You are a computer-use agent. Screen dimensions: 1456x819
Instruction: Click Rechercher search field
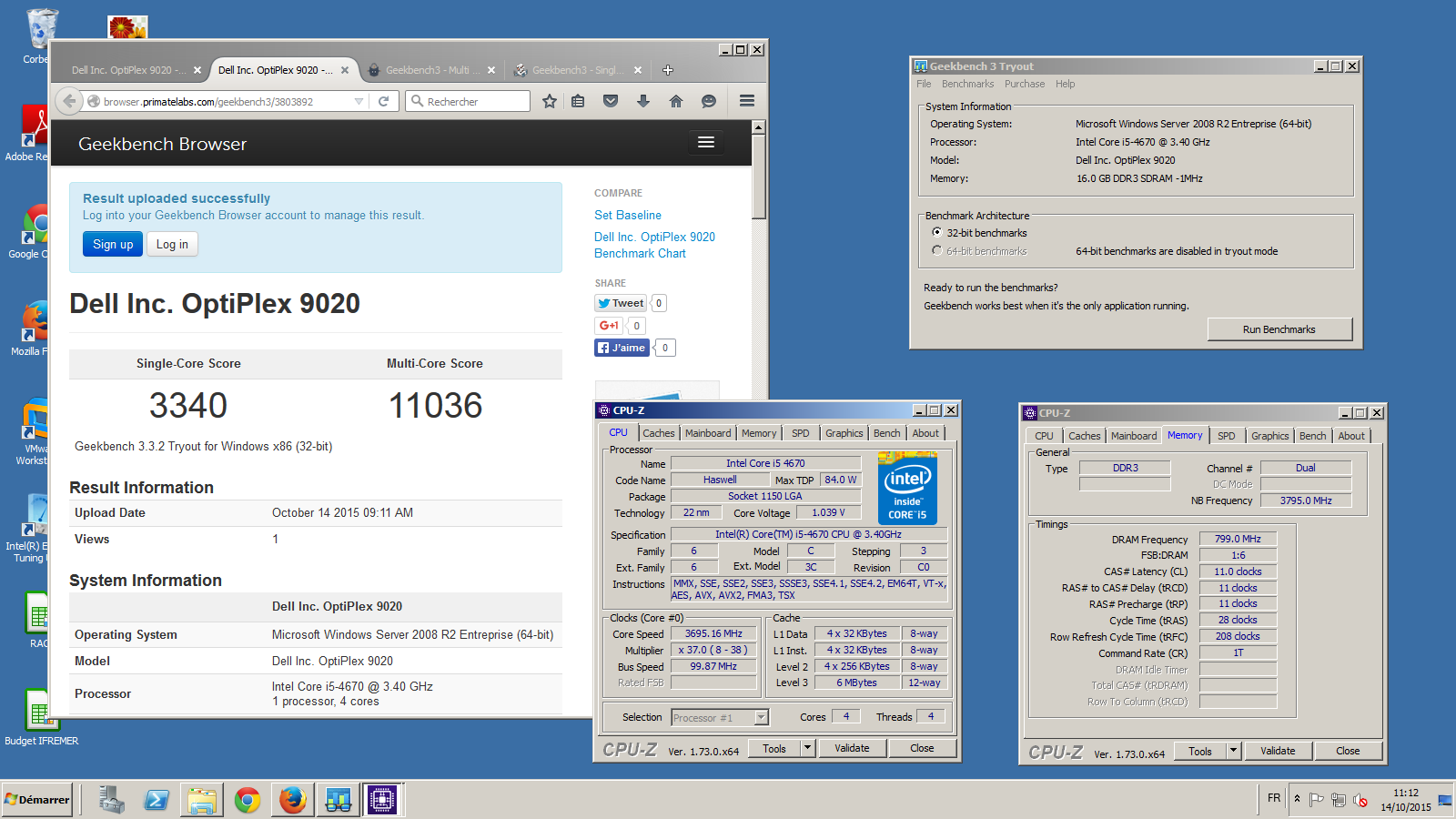pyautogui.click(x=468, y=101)
